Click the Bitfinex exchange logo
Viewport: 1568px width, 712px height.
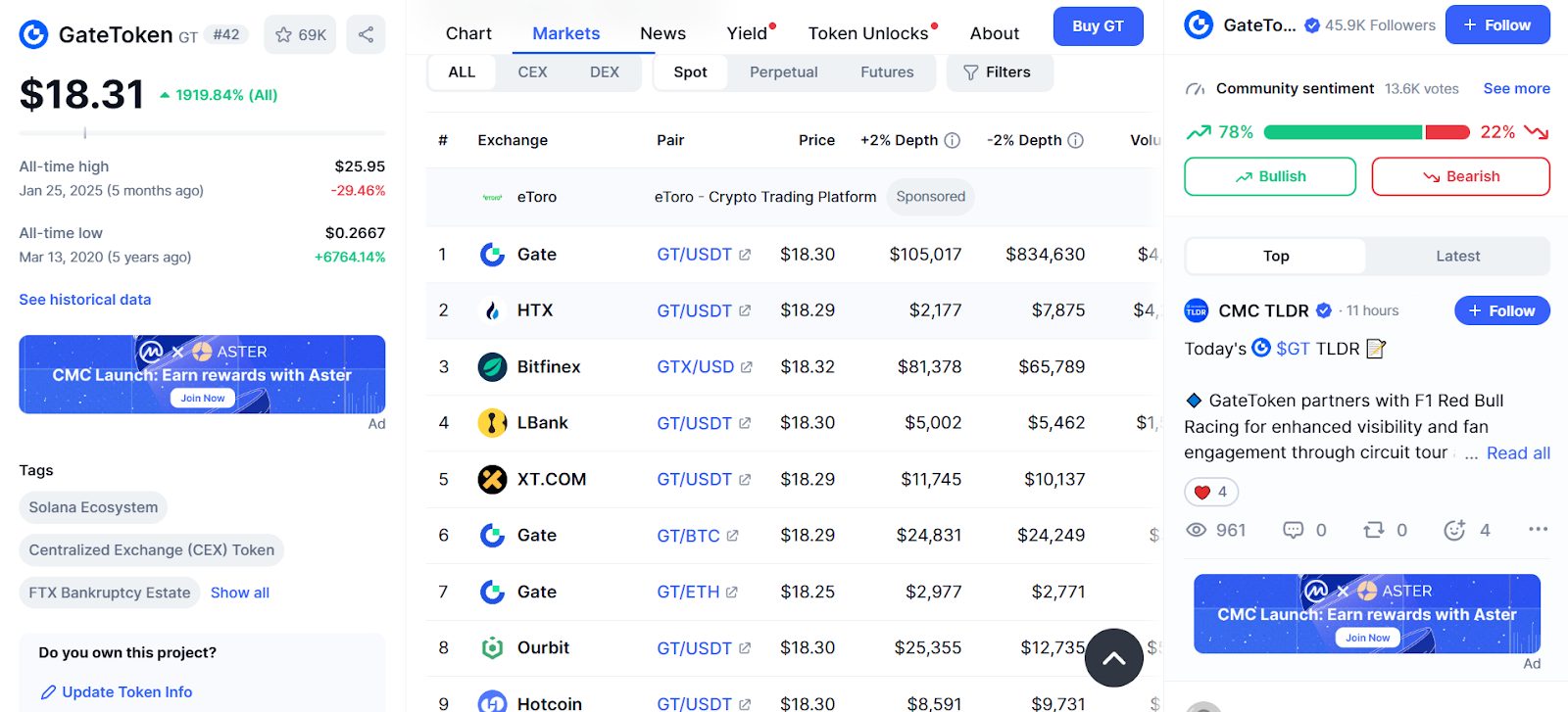pyautogui.click(x=492, y=367)
